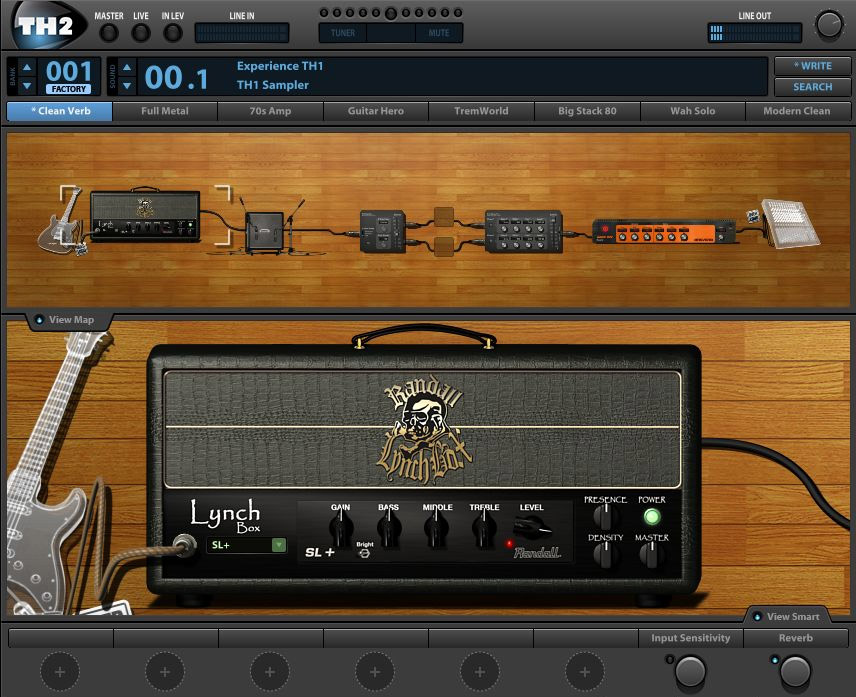Select the orange rack effect unit

664,232
